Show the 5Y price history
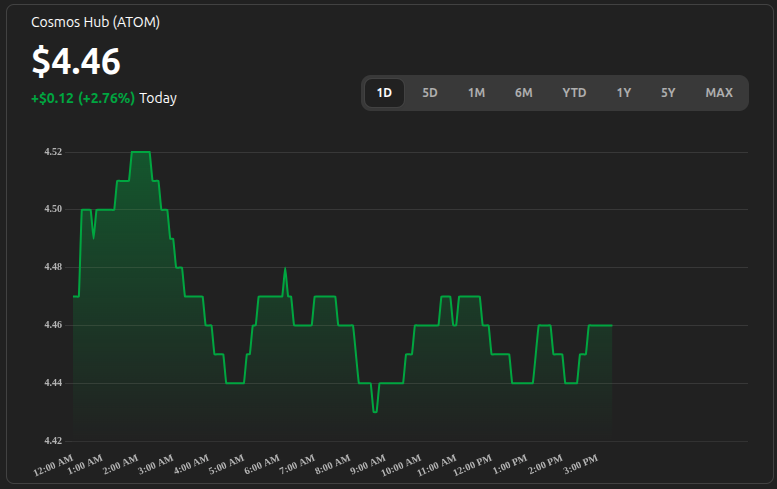777x489 pixels. click(668, 93)
